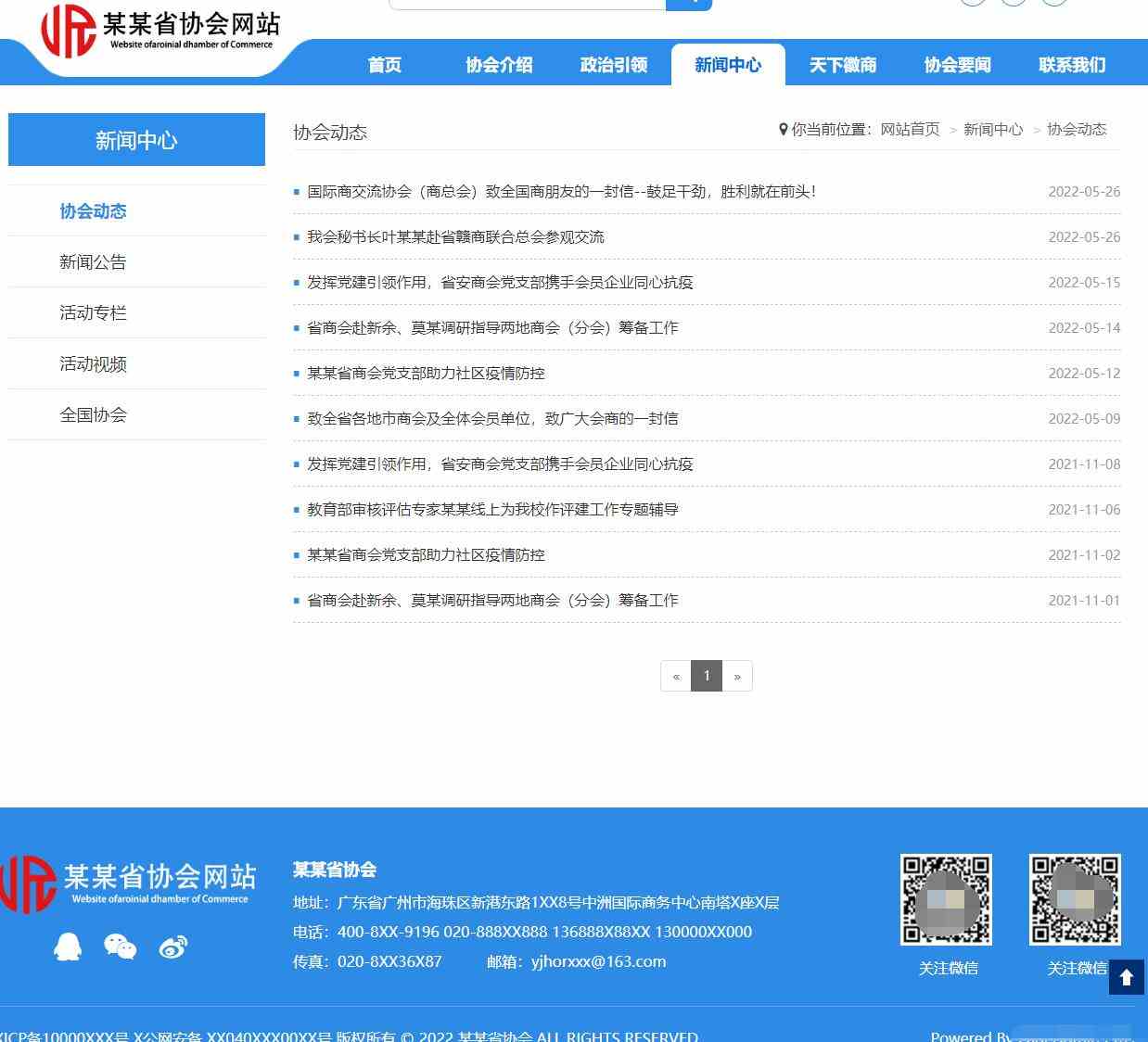Click the second 关注微信 QR code
Screen dimensions: 1148x1042
[1075, 899]
